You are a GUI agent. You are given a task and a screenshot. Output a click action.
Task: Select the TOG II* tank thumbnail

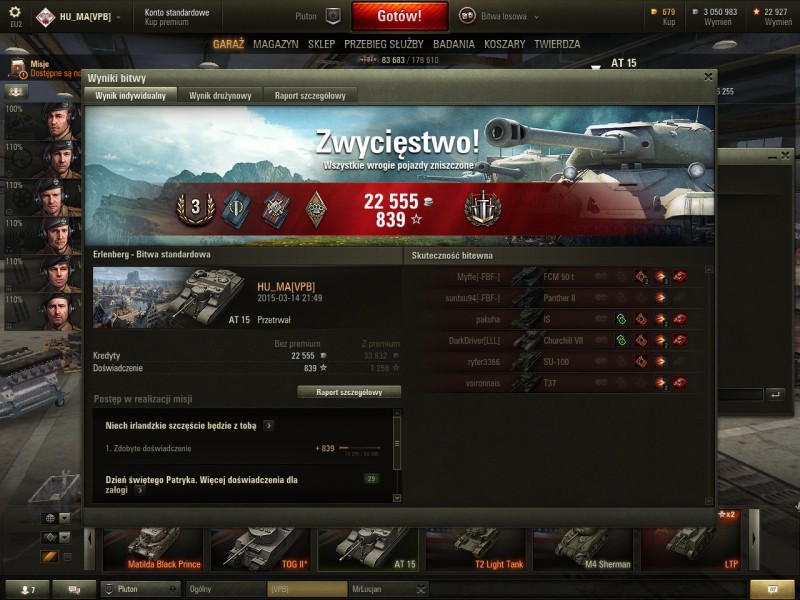[x=261, y=549]
